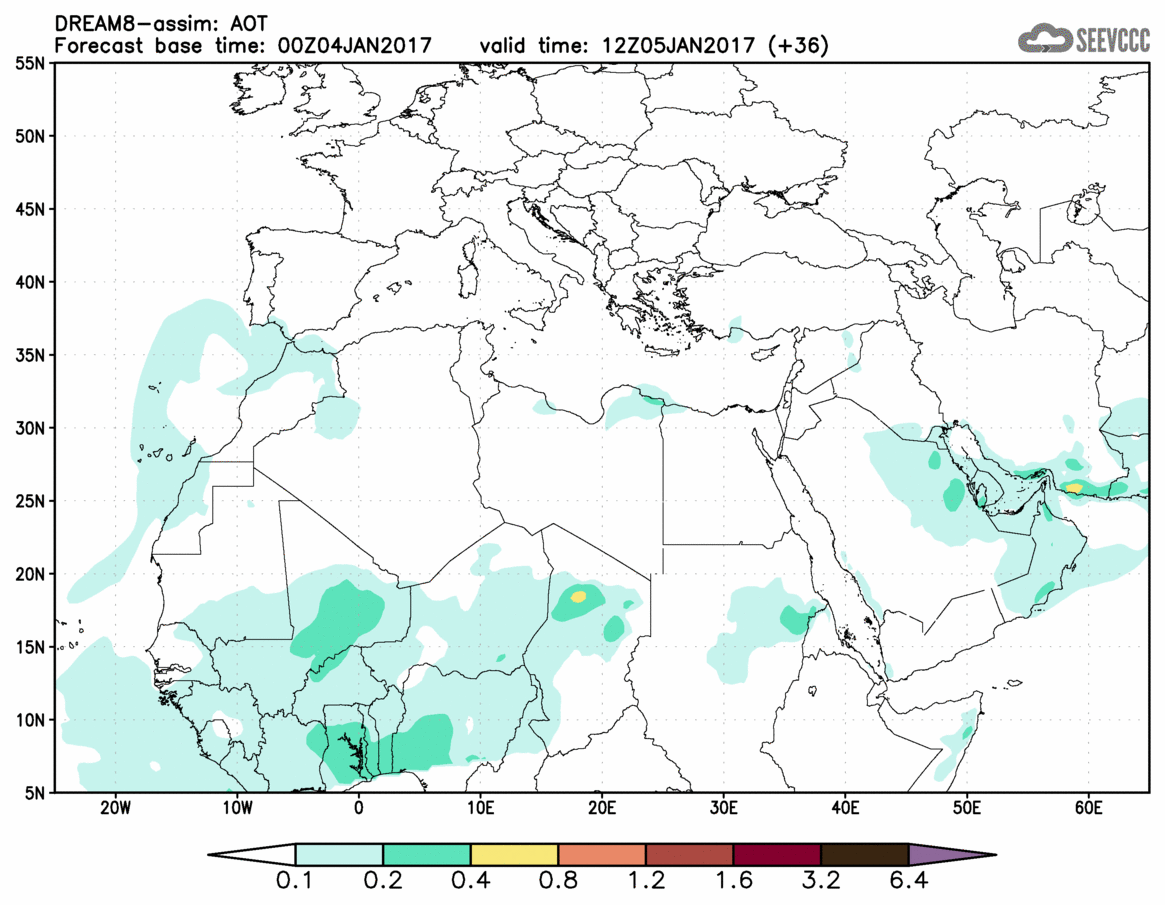Image resolution: width=1165 pixels, height=905 pixels.
Task: Click the 25N latitude label
Action: (x=30, y=501)
